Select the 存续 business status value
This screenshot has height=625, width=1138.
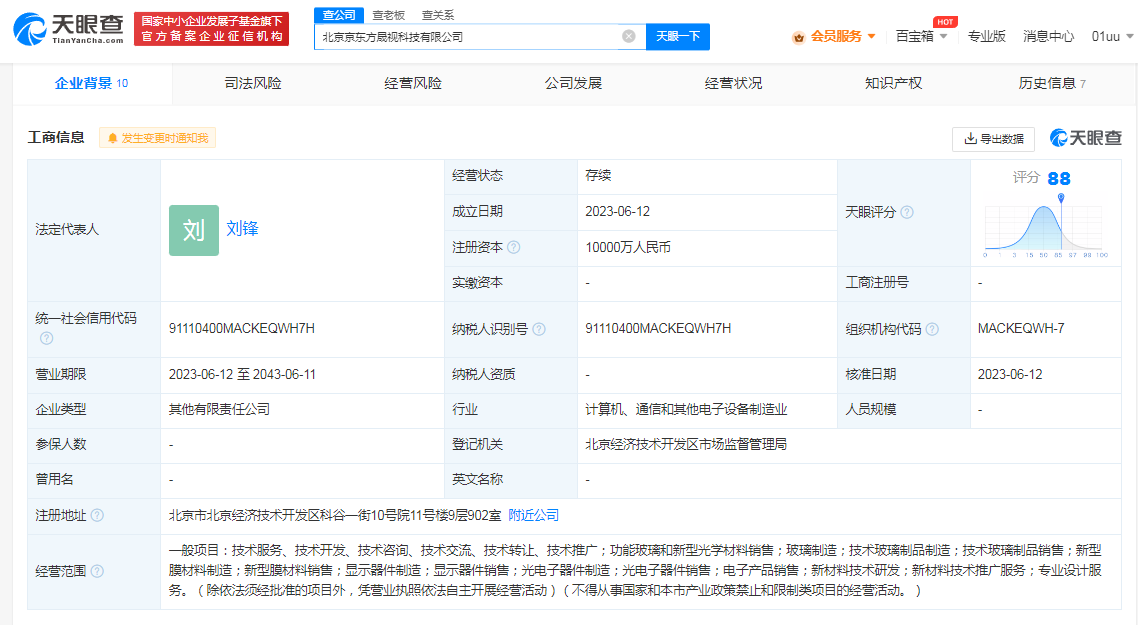click(x=598, y=176)
